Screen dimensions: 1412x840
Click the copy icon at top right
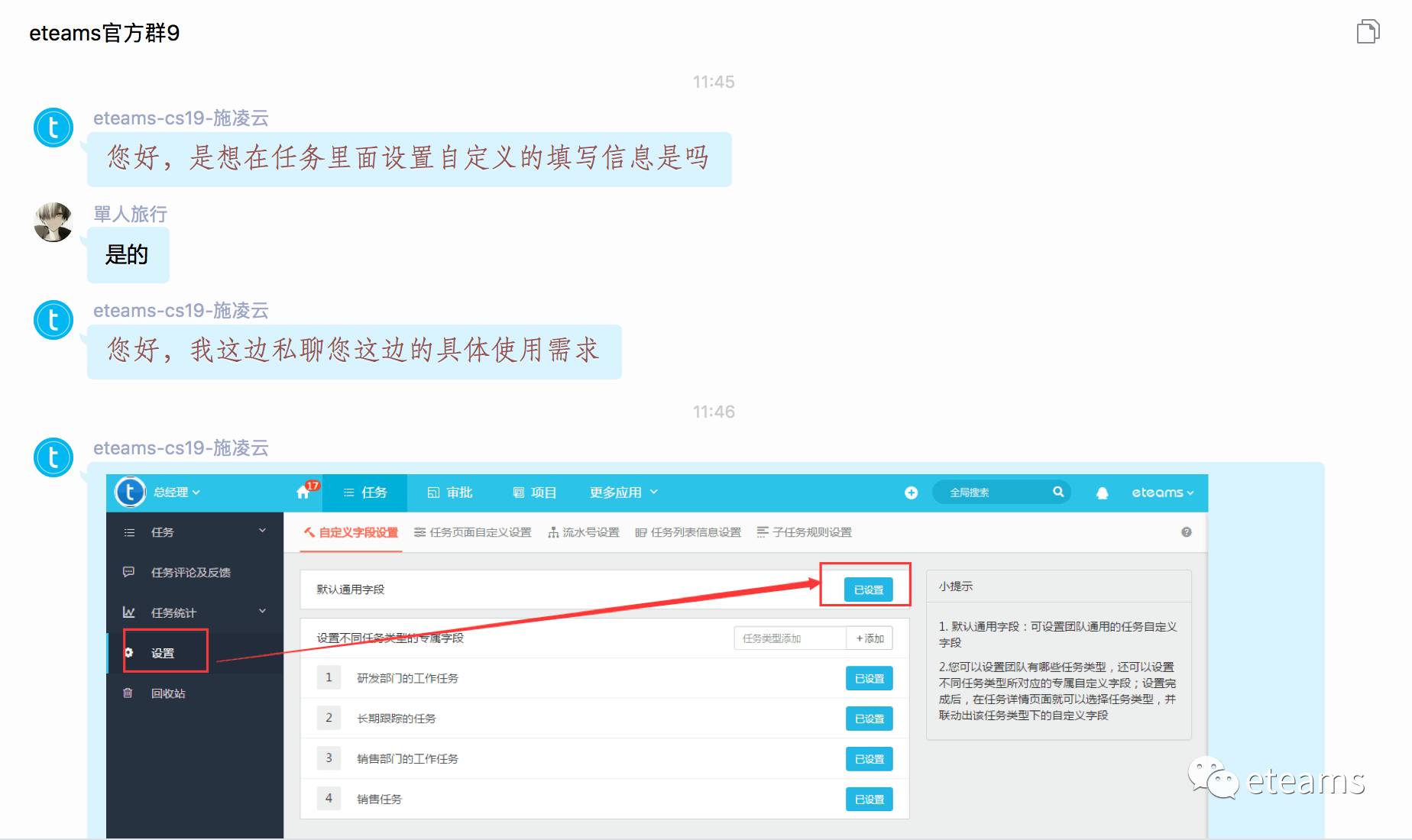(x=1368, y=32)
